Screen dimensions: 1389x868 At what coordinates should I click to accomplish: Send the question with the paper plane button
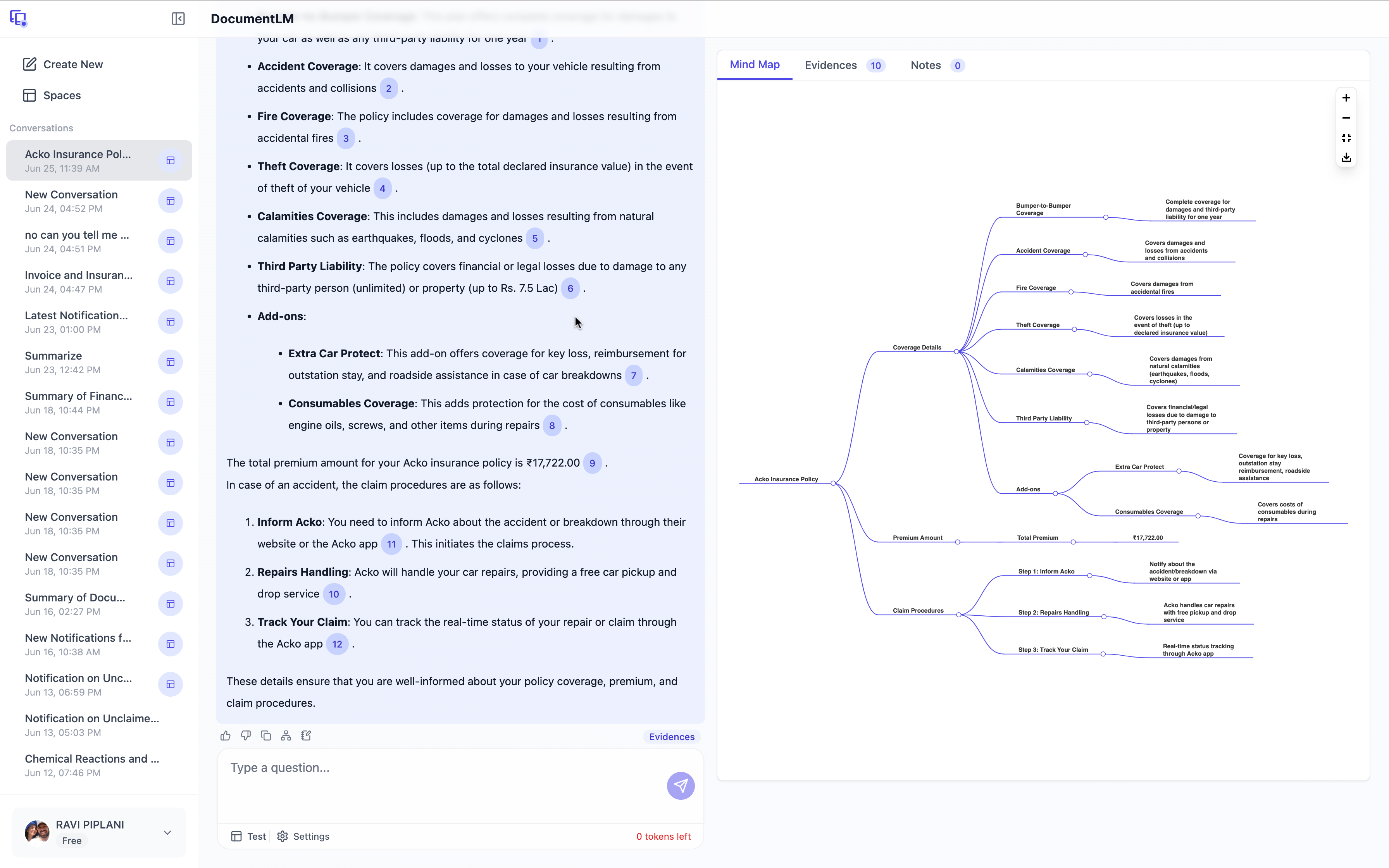[681, 785]
